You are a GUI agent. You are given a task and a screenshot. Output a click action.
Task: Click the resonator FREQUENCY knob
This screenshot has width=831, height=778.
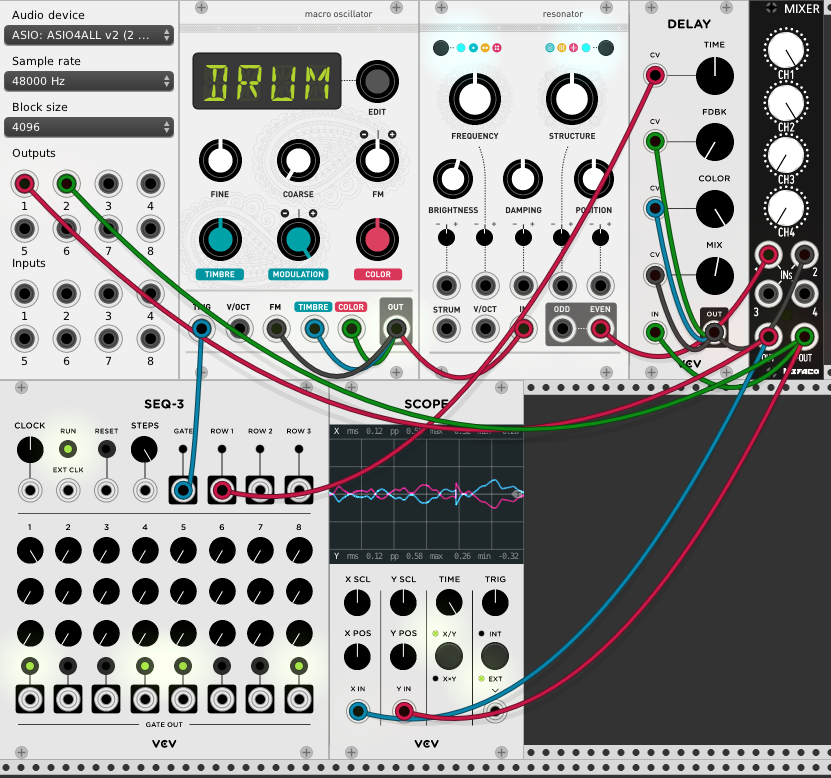pos(475,99)
